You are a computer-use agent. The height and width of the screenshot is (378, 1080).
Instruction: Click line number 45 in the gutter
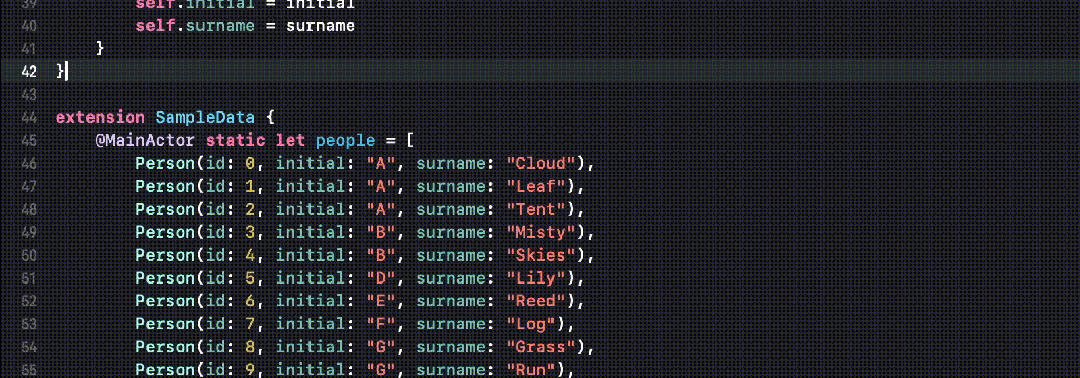click(29, 140)
